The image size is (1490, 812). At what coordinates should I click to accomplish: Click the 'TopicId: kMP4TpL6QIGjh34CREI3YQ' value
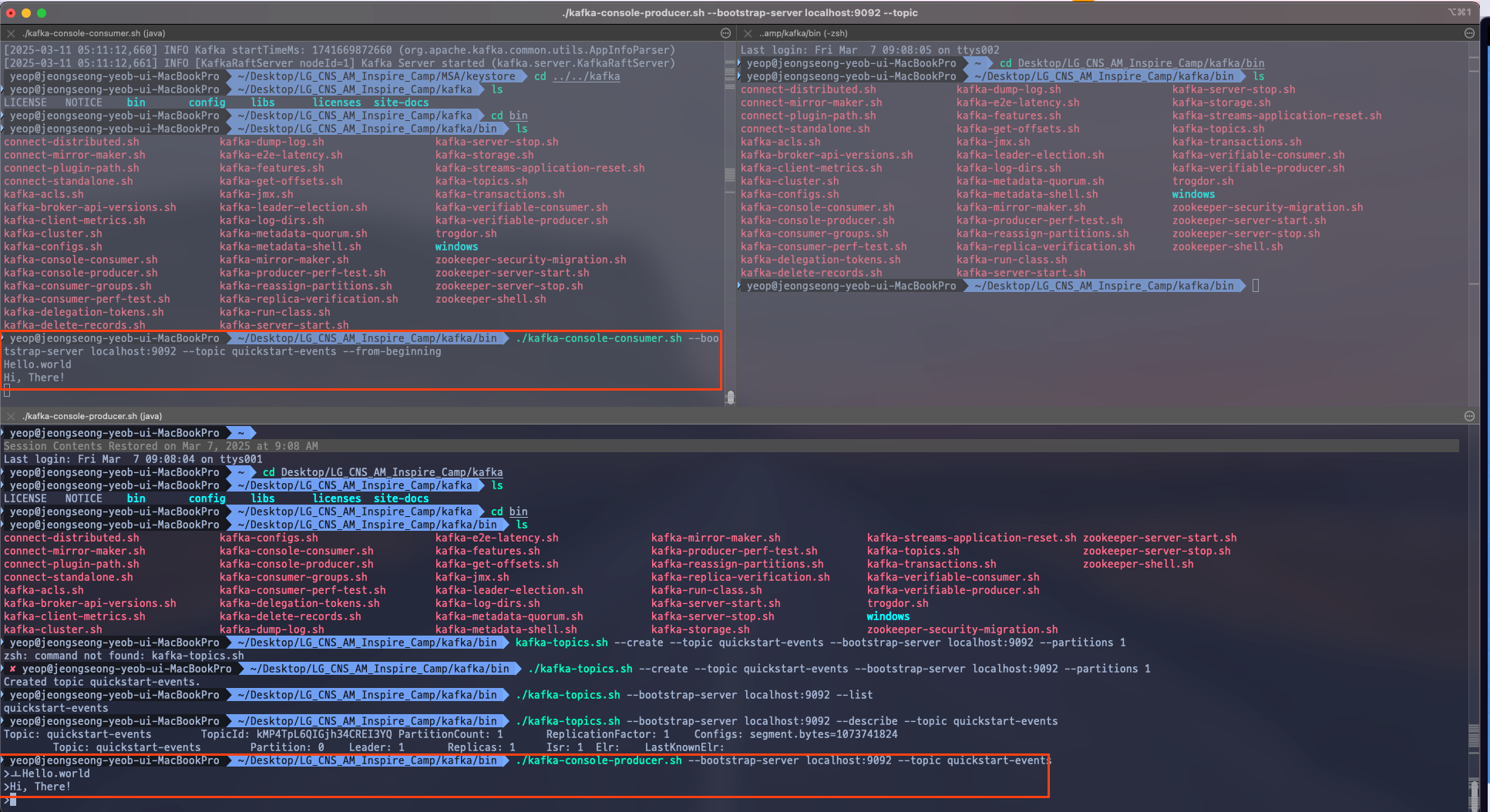pos(296,734)
